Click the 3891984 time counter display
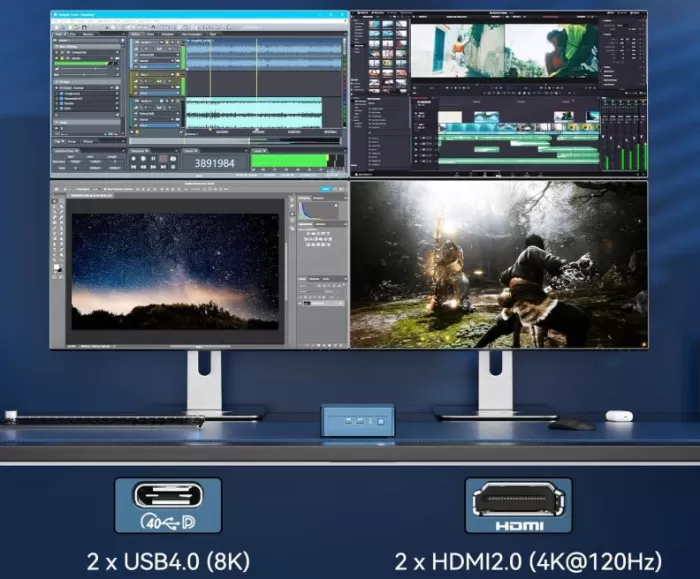This screenshot has width=700, height=579. tap(214, 163)
